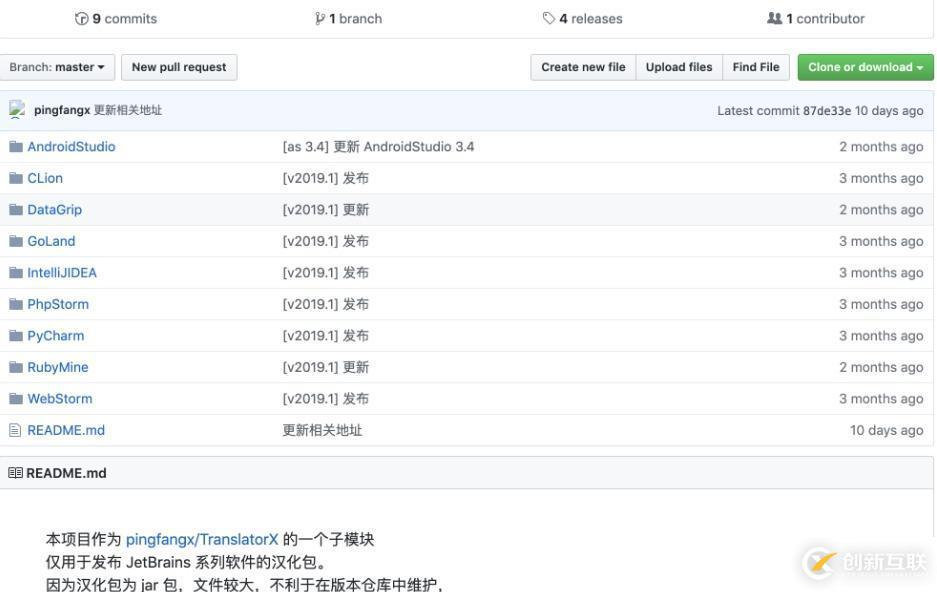Click the RubyMine folder icon
The height and width of the screenshot is (592, 937).
16,367
